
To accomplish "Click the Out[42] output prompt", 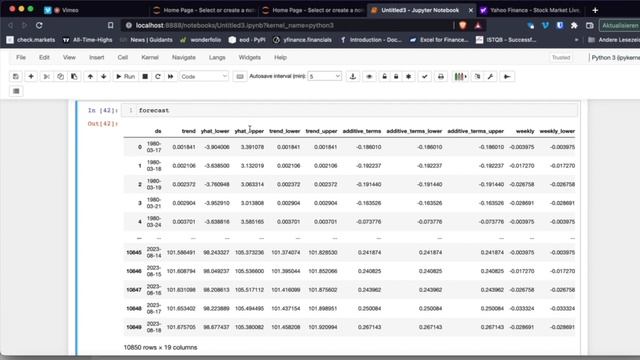I will 102,124.
